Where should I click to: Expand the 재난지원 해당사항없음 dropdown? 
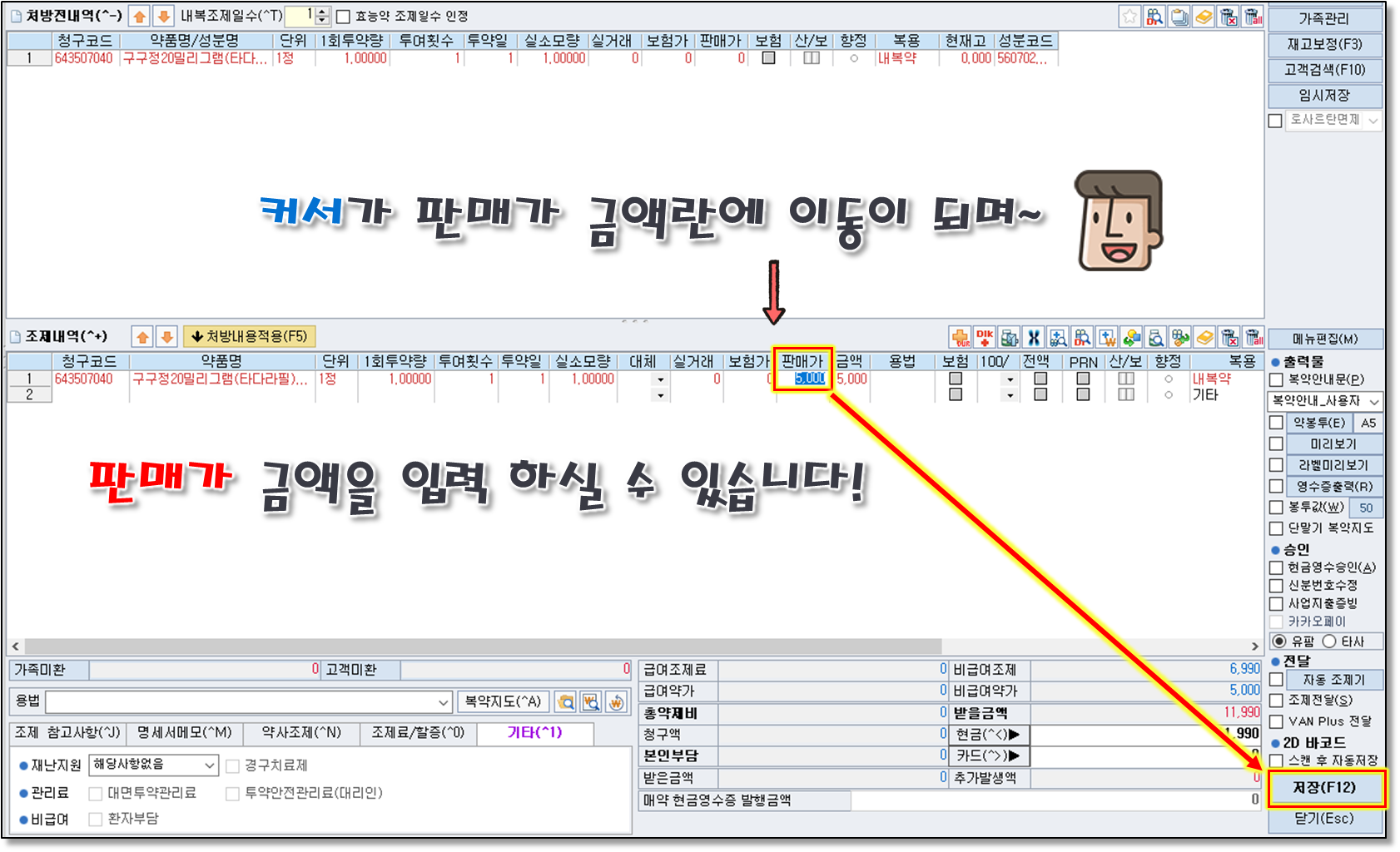click(209, 765)
